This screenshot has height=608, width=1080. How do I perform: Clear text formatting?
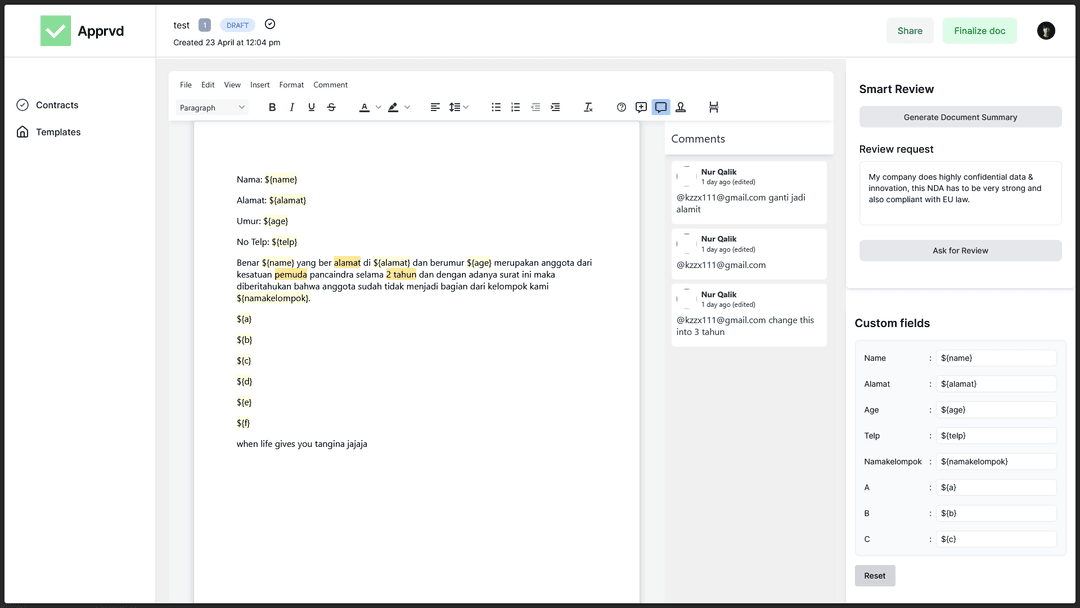[588, 107]
